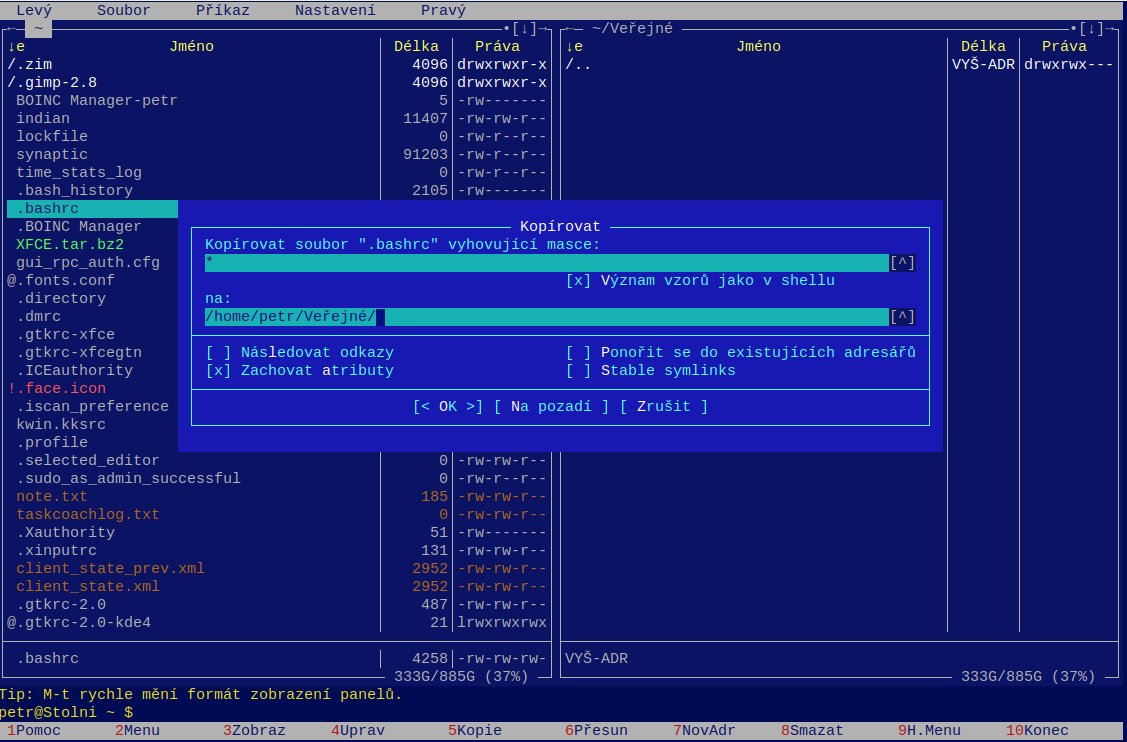Viewport: 1127px width, 742px height.
Task: Select the '@.gtkrc-2.0-kde4' symlink row
Action: [x=277, y=622]
